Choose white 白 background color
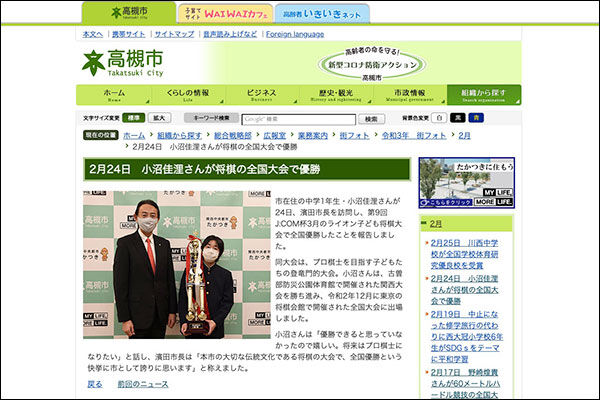600x400 pixels. point(439,118)
